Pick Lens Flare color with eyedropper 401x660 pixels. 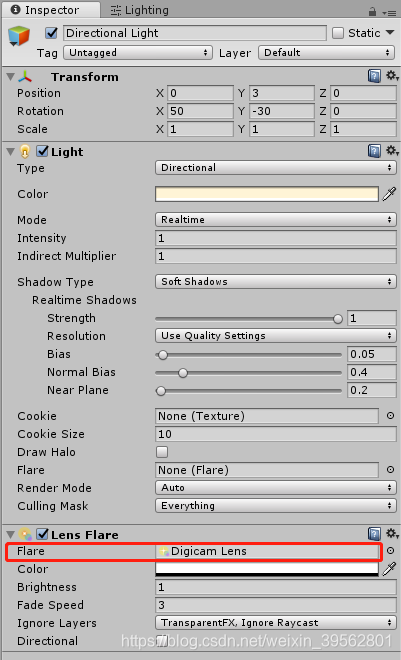pyautogui.click(x=389, y=569)
